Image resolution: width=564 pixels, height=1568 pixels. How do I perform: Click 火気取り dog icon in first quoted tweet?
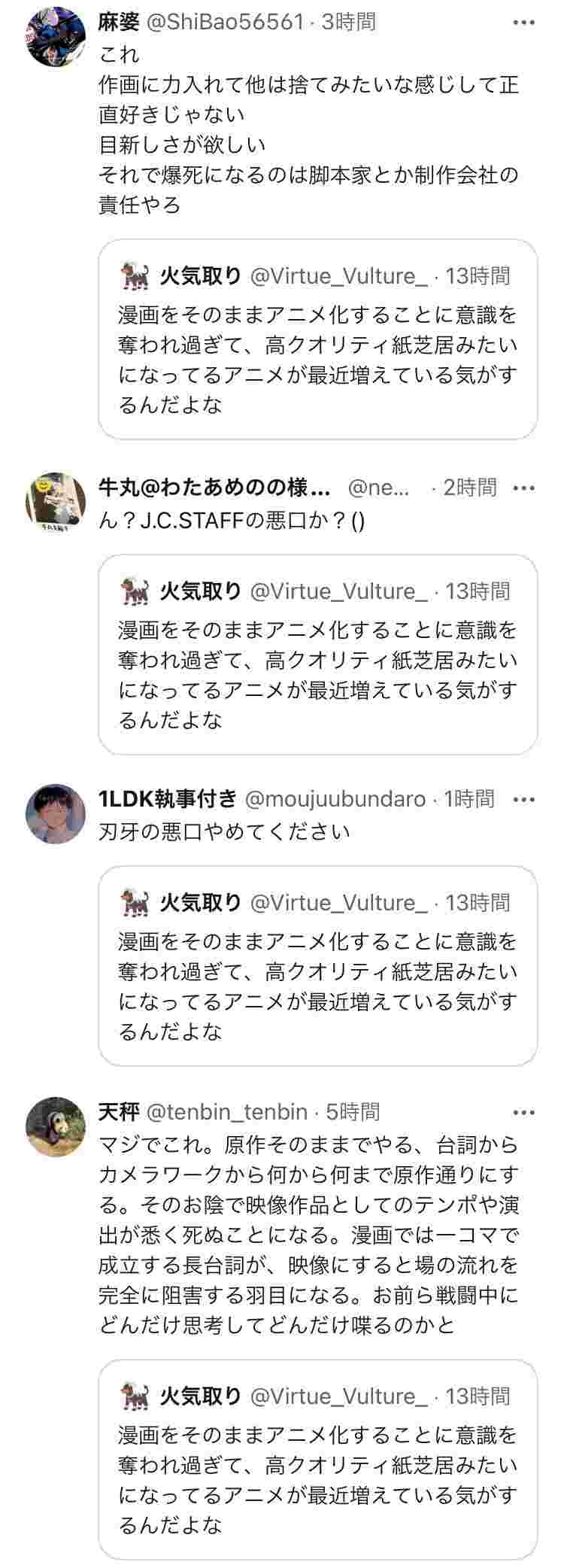[135, 276]
